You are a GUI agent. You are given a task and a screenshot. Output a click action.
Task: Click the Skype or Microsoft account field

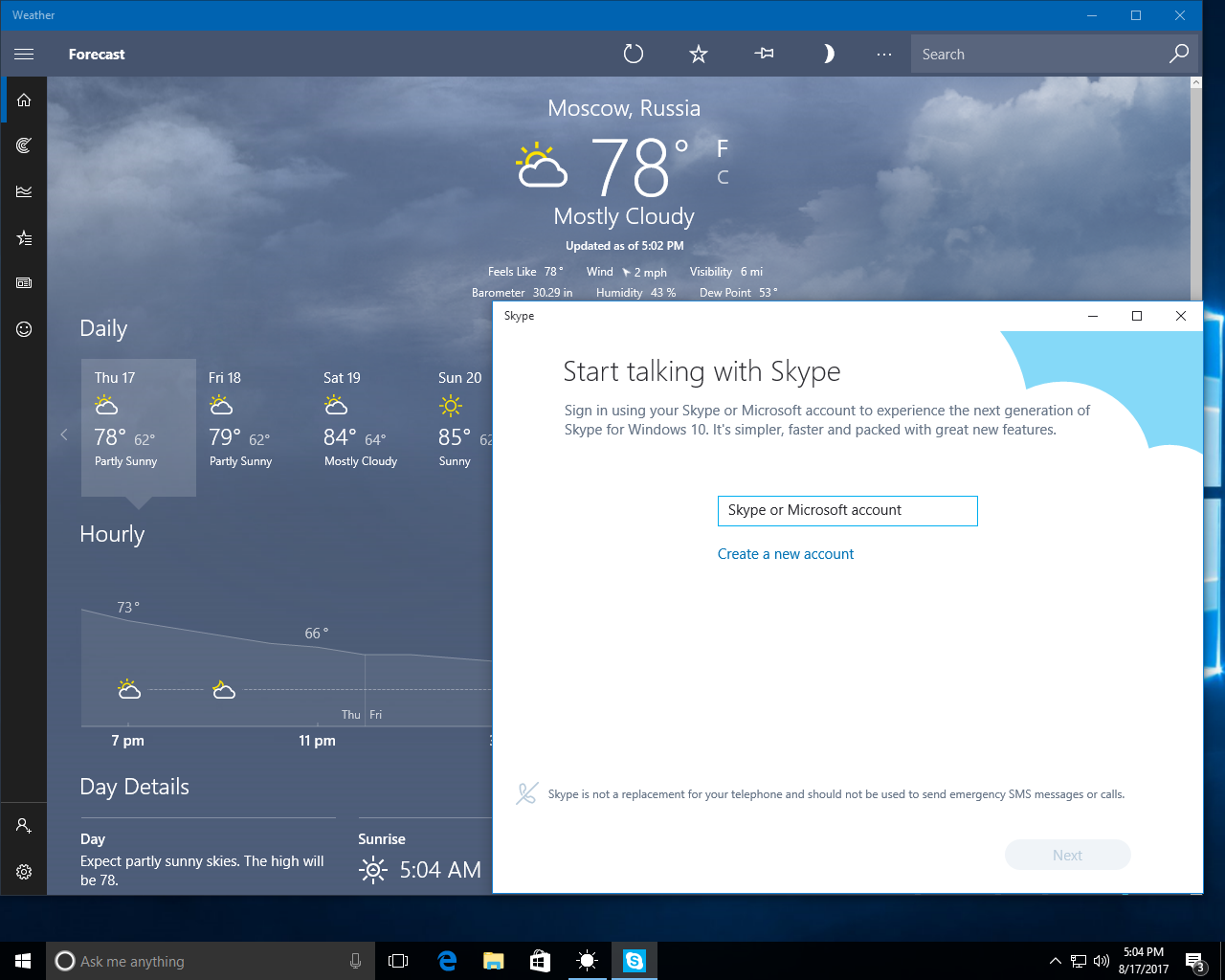pyautogui.click(x=848, y=511)
